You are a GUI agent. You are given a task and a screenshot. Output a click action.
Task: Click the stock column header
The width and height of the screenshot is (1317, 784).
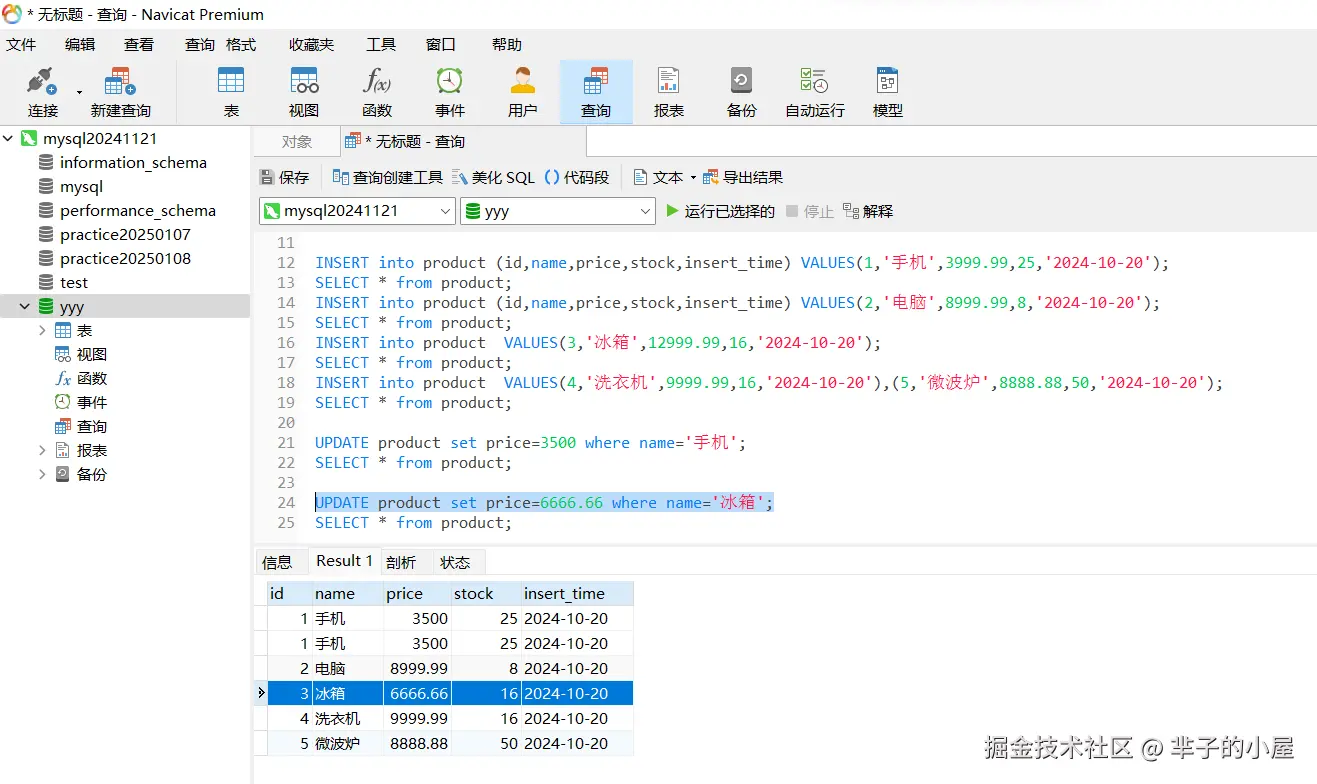[486, 593]
